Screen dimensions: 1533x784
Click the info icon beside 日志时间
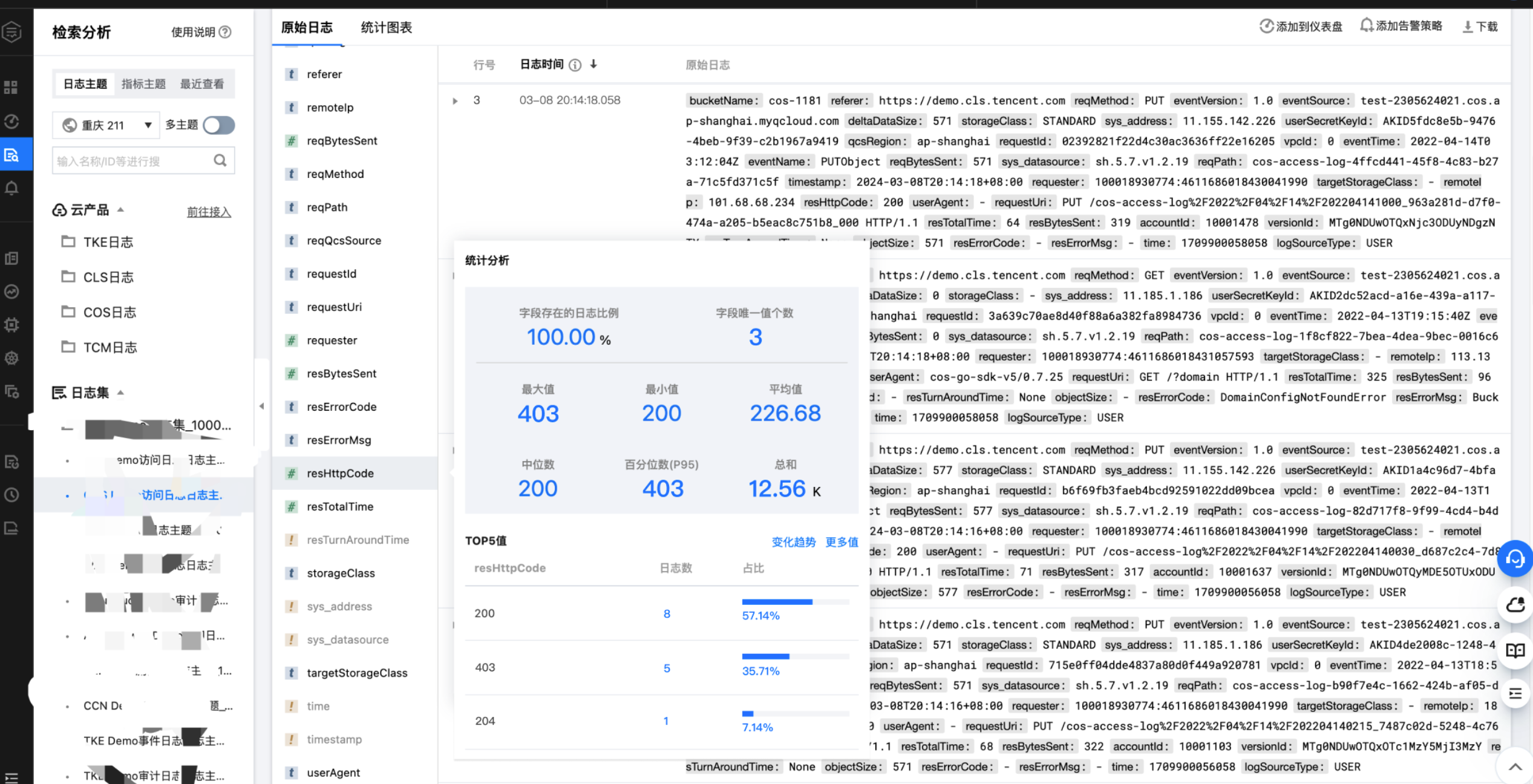pyautogui.click(x=575, y=65)
